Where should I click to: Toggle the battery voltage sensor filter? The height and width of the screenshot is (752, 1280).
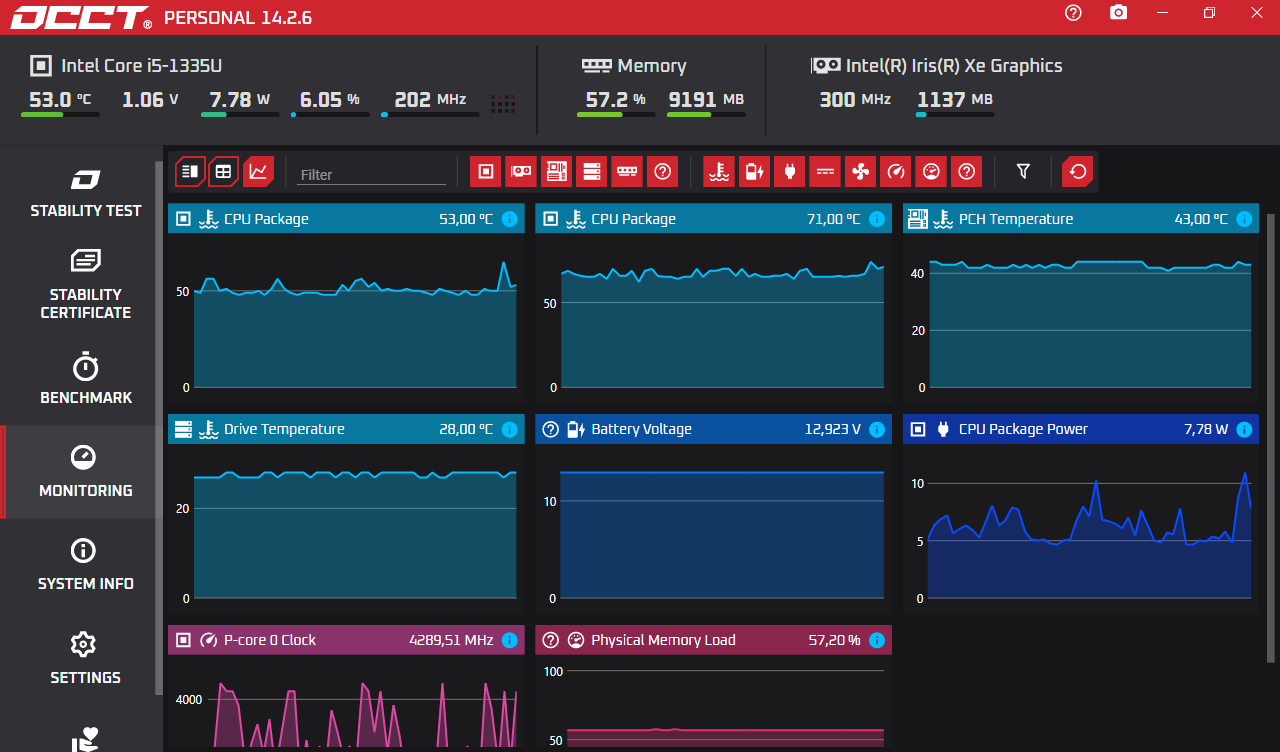(x=754, y=172)
